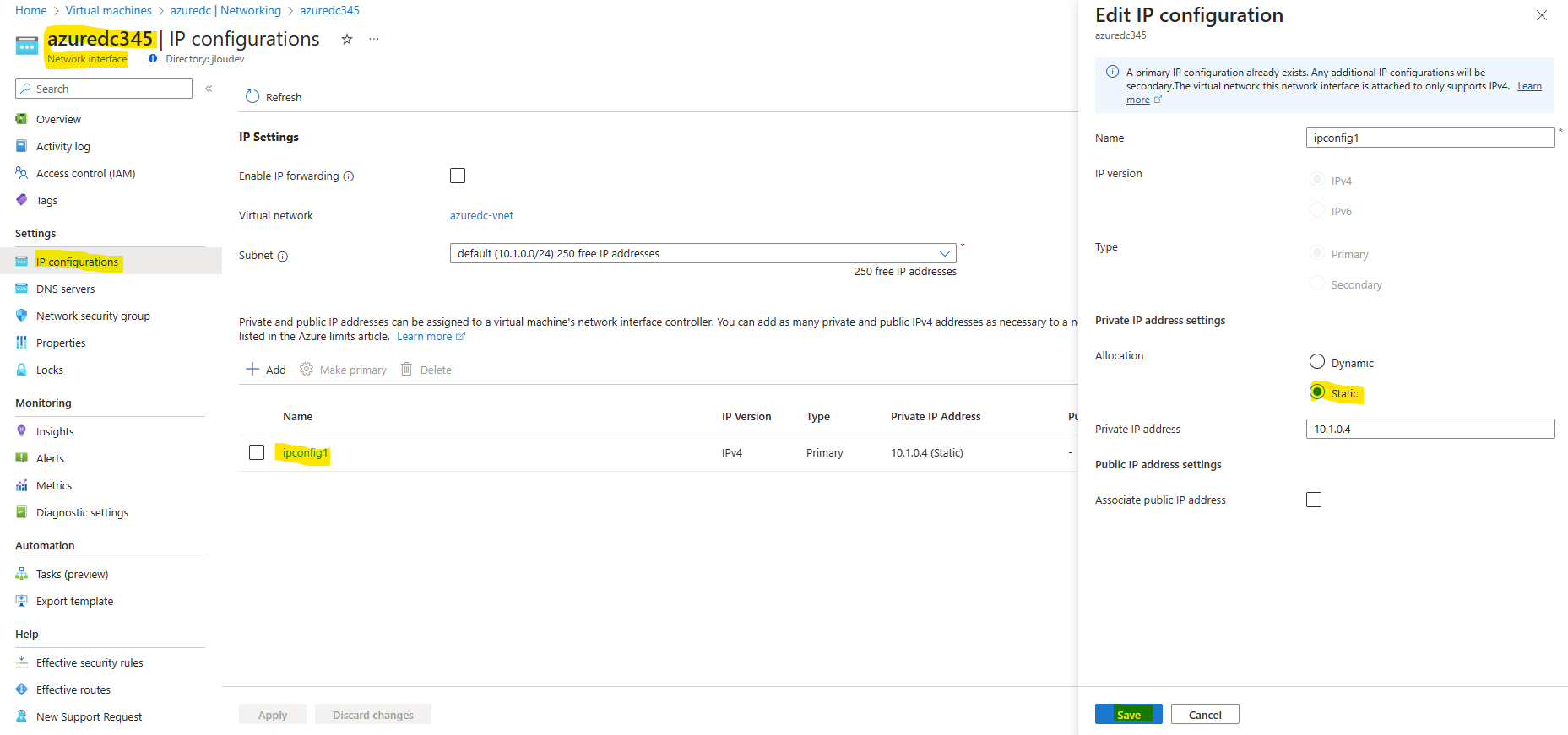1568x735 pixels.
Task: Click the Locks padlock icon
Action: [x=22, y=370]
